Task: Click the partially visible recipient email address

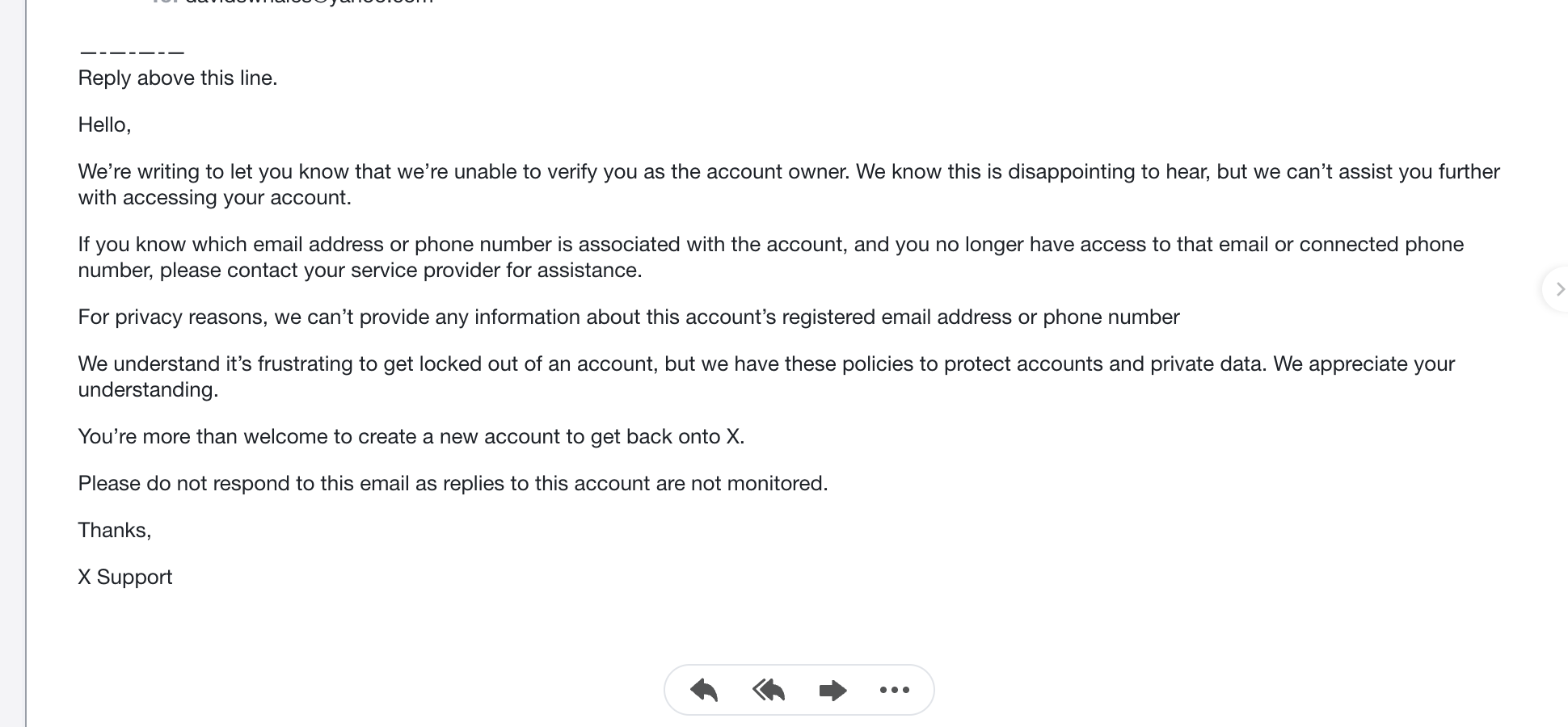Action: pyautogui.click(x=309, y=2)
